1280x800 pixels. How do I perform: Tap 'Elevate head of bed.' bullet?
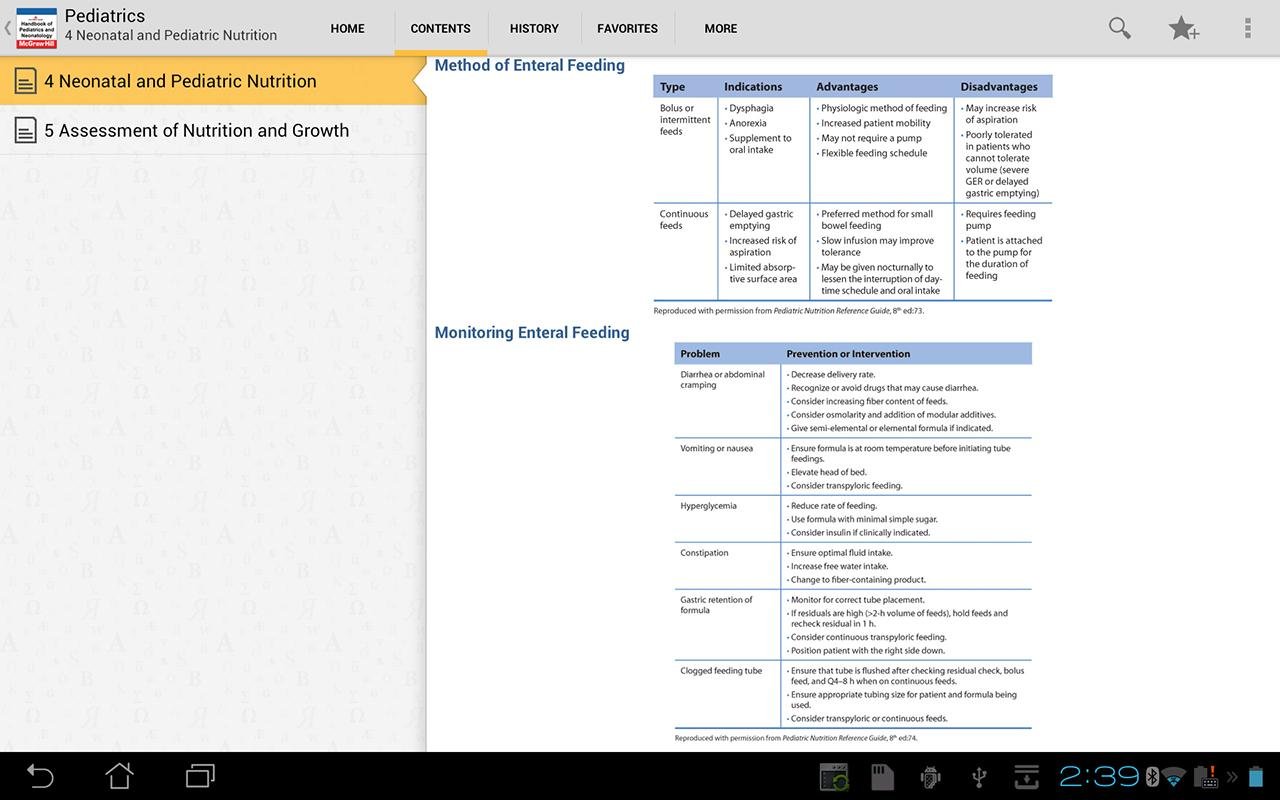[x=827, y=472]
